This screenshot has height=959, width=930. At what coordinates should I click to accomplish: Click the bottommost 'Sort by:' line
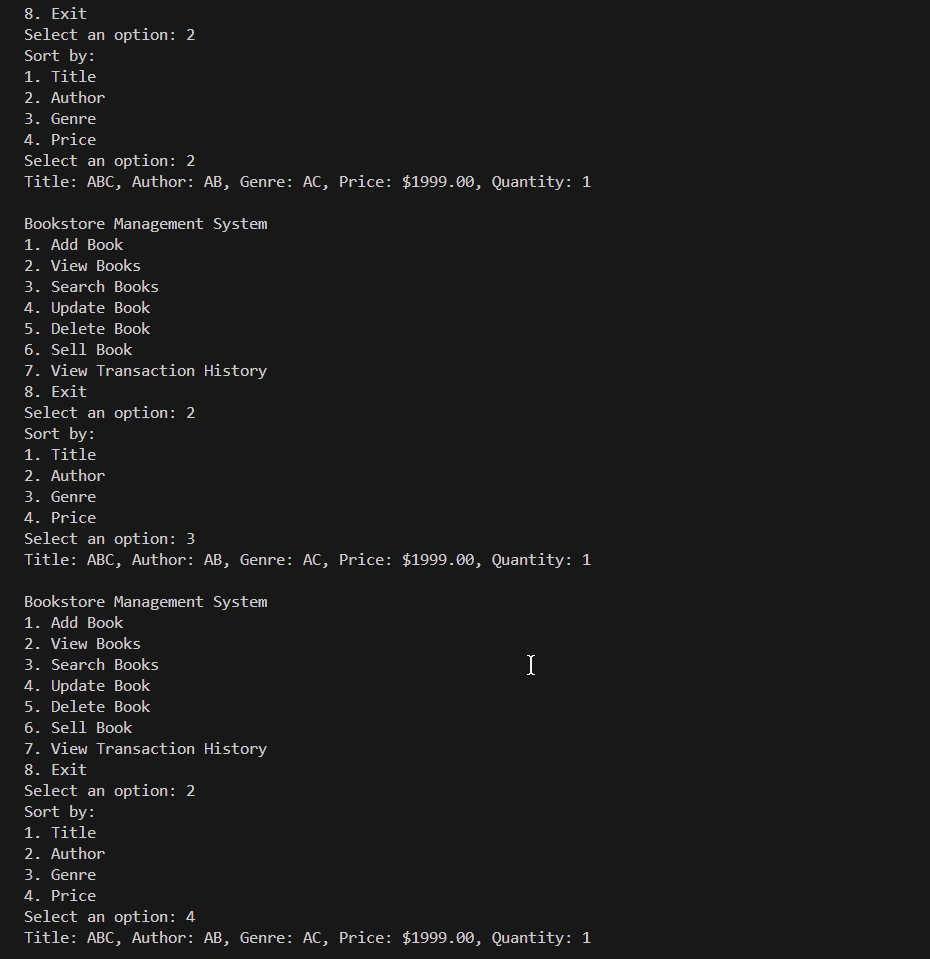pyautogui.click(x=59, y=812)
